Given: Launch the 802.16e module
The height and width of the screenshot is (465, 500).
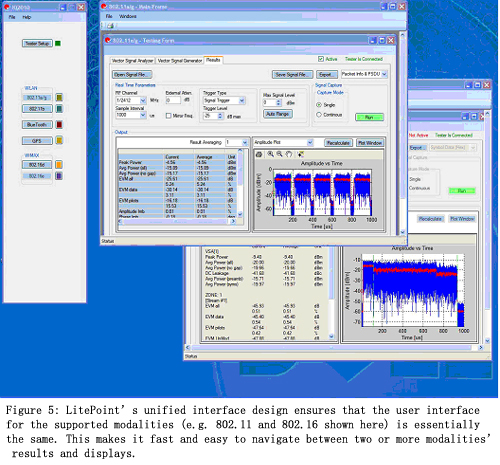Looking at the screenshot, I should [x=37, y=176].
